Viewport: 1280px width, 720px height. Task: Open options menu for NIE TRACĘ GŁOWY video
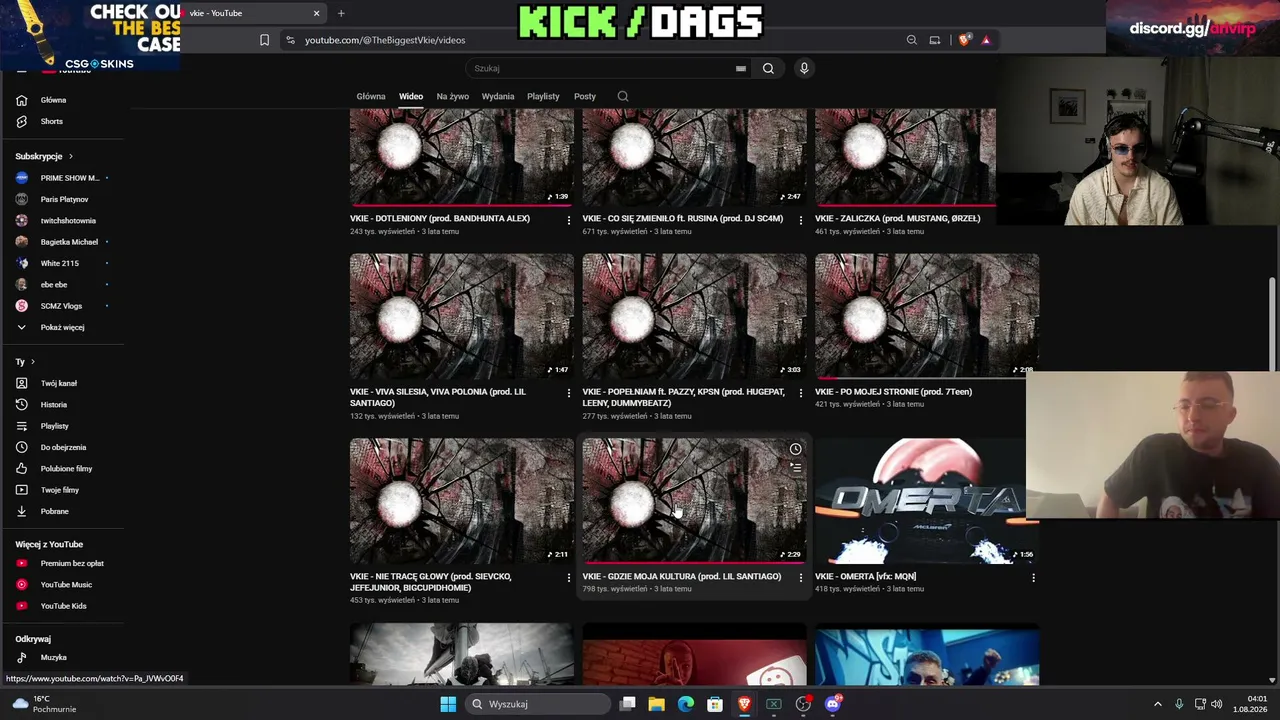pyautogui.click(x=568, y=578)
